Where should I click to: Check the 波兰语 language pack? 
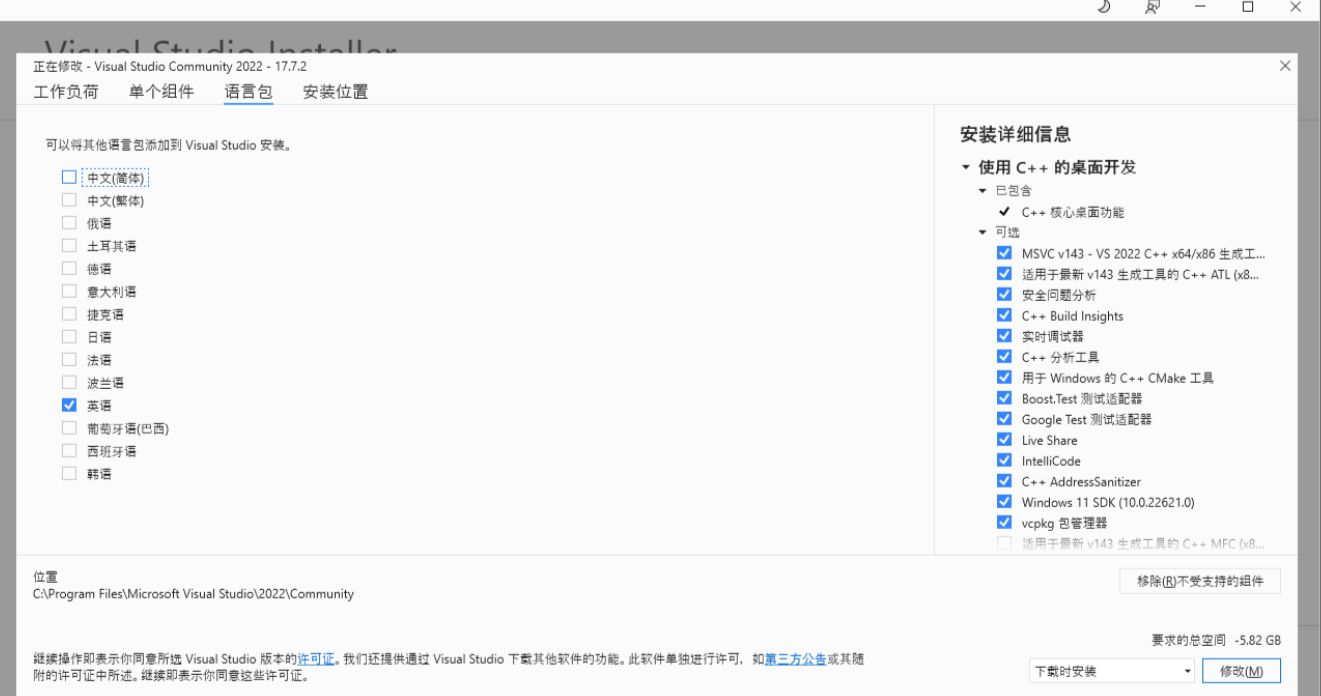(69, 382)
